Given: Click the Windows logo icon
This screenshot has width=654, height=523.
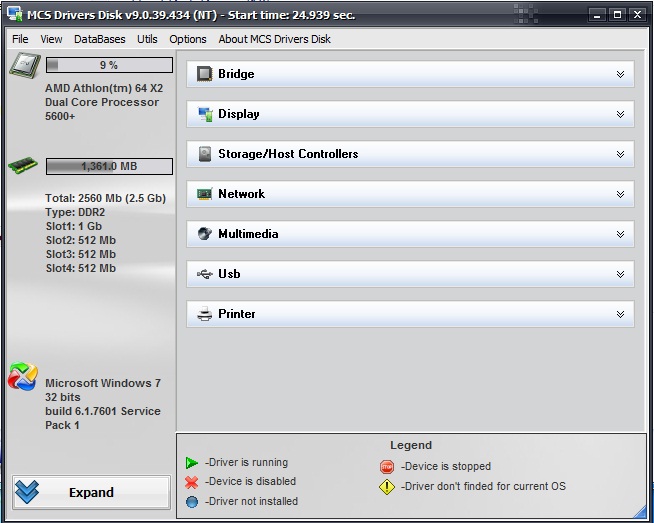Looking at the screenshot, I should tap(23, 376).
